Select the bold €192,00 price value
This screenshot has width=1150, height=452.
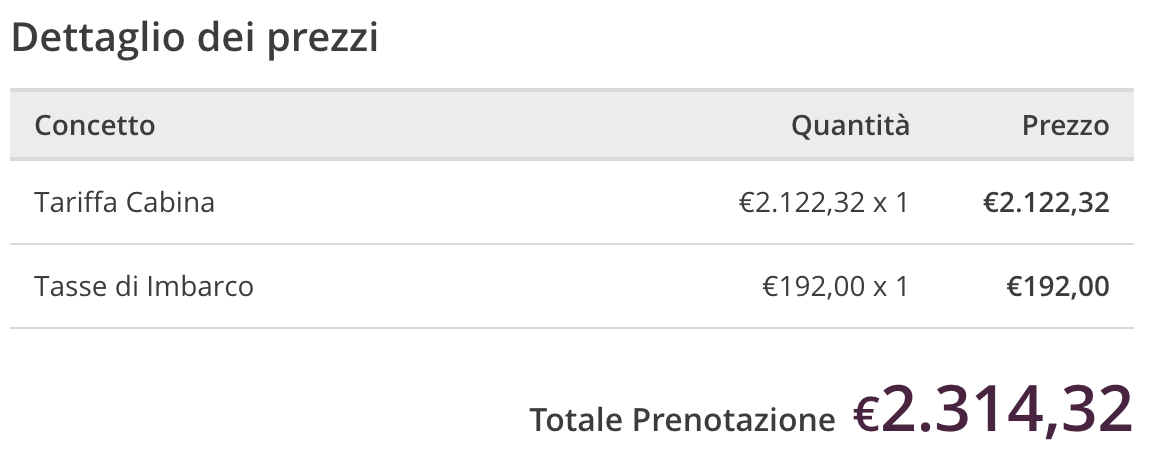tap(1058, 287)
